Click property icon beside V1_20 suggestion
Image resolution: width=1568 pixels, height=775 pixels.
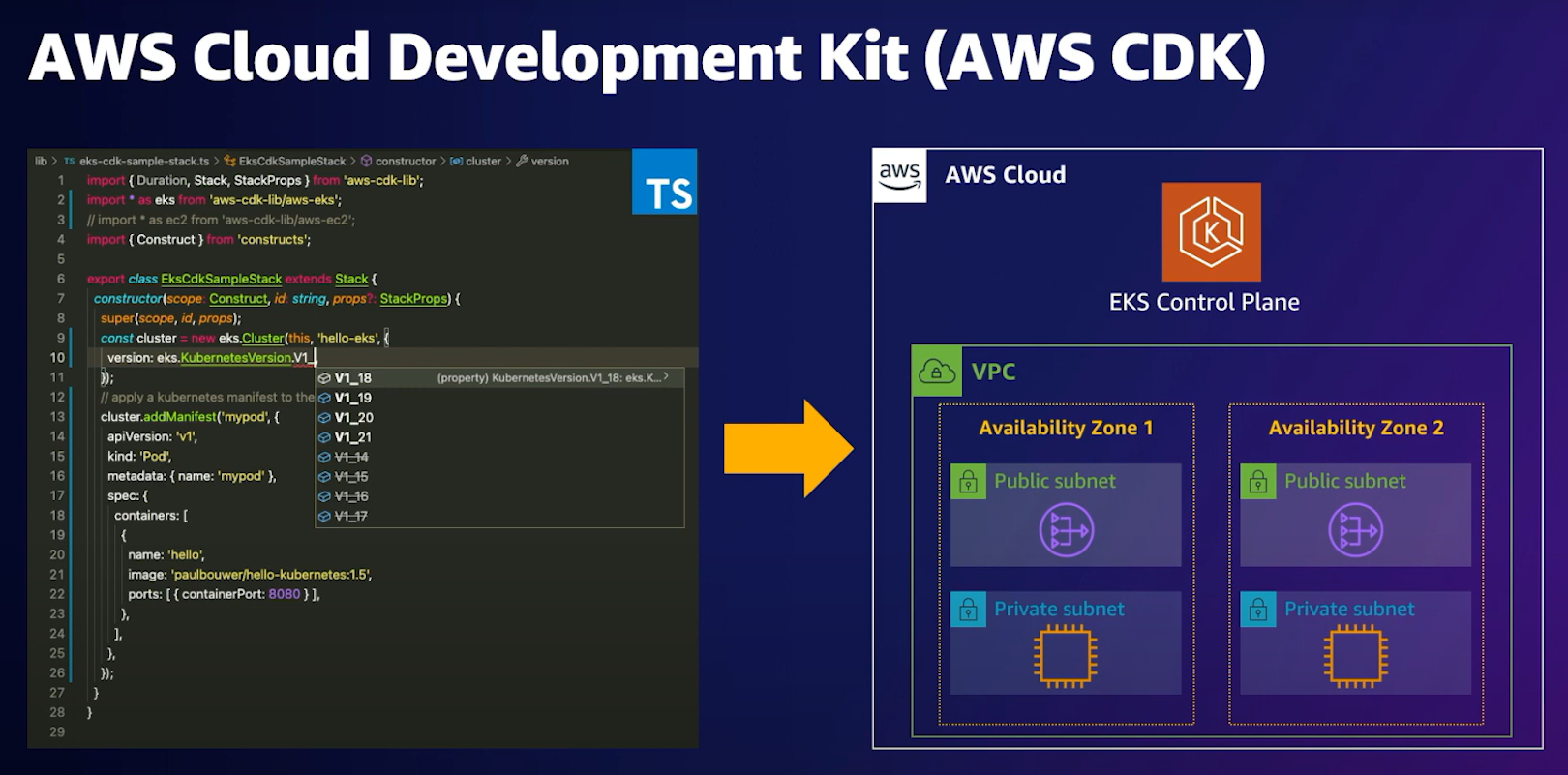coord(325,418)
